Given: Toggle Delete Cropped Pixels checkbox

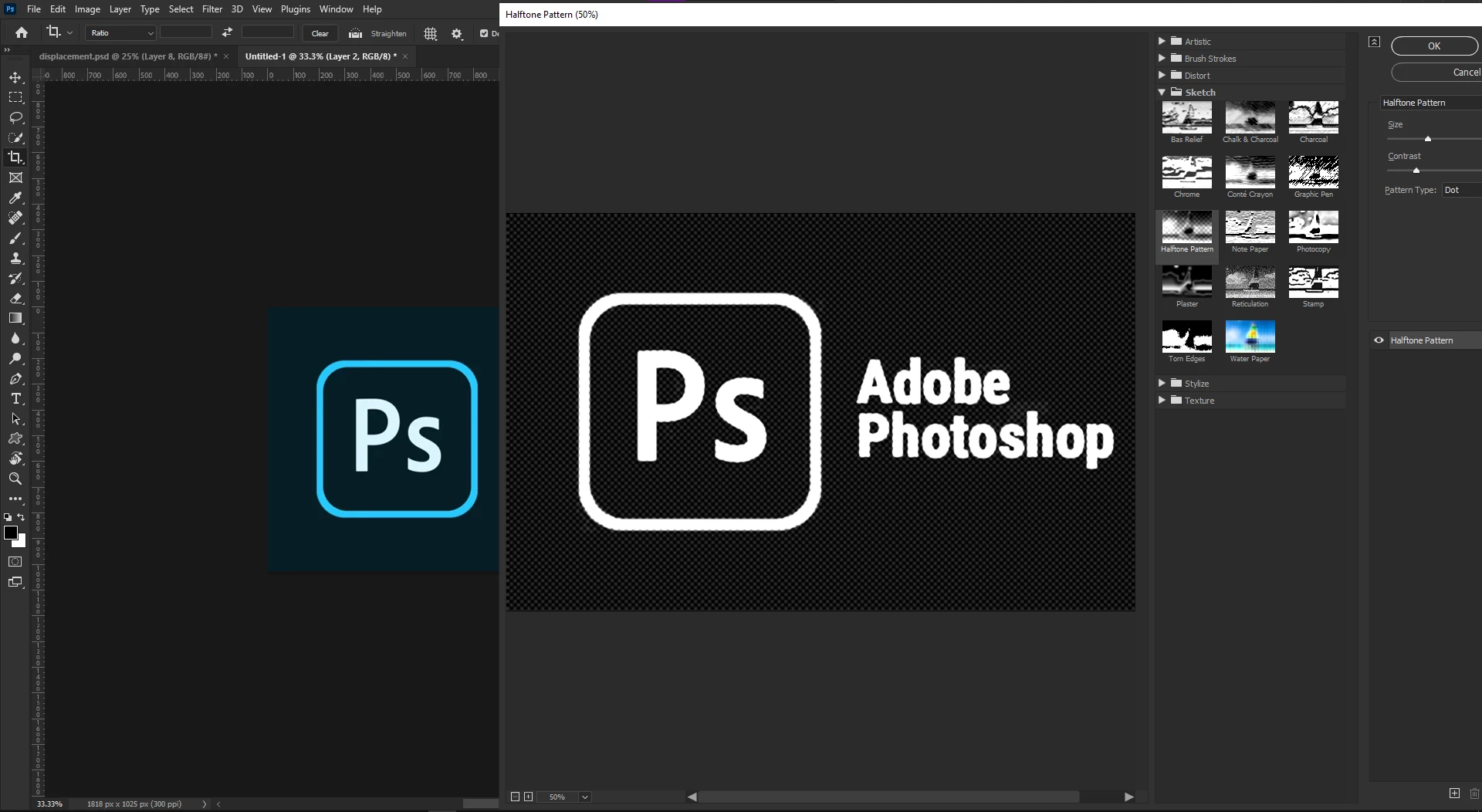Looking at the screenshot, I should point(484,33).
